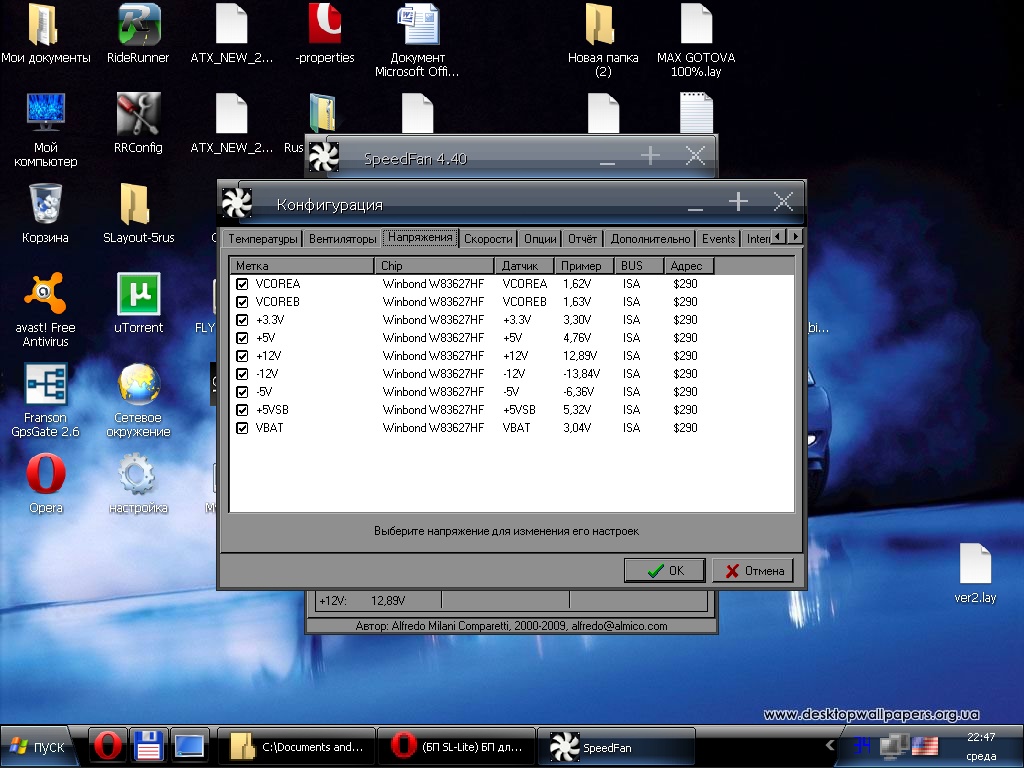Expand hidden system tray icons
1024x768 pixels.
829,746
